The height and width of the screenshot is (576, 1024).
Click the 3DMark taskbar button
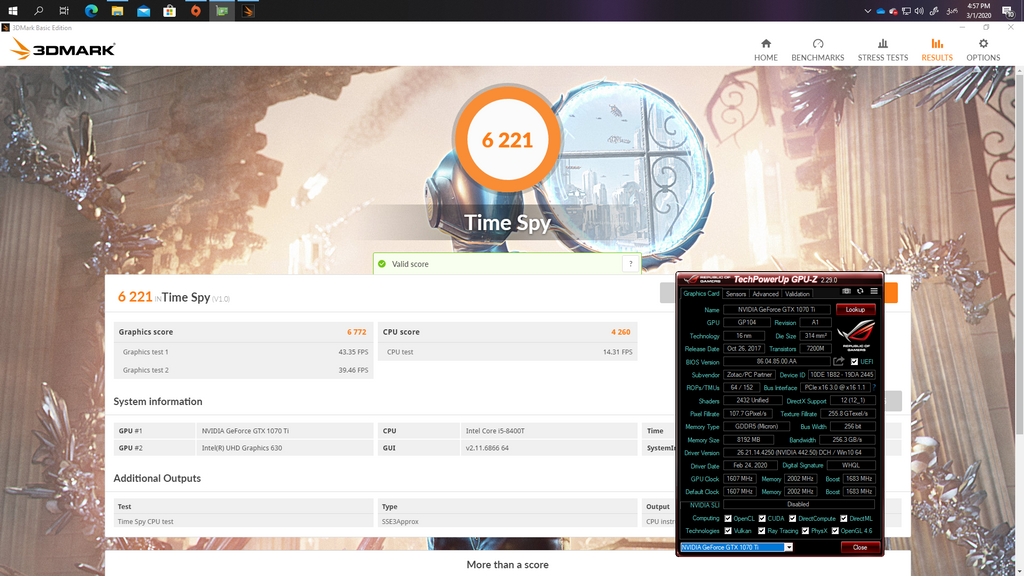click(248, 10)
